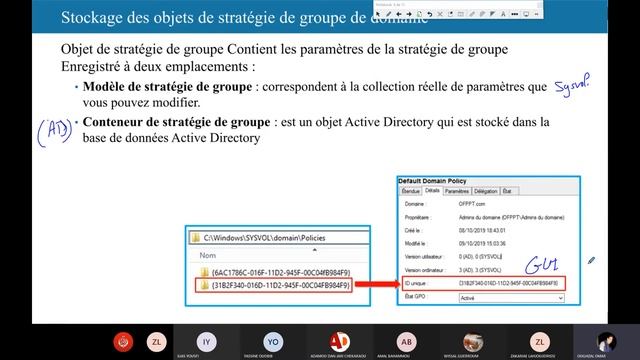This screenshot has height=360, width=640.
Task: Undo last annotation with curved arrow
Action: coord(430,14)
